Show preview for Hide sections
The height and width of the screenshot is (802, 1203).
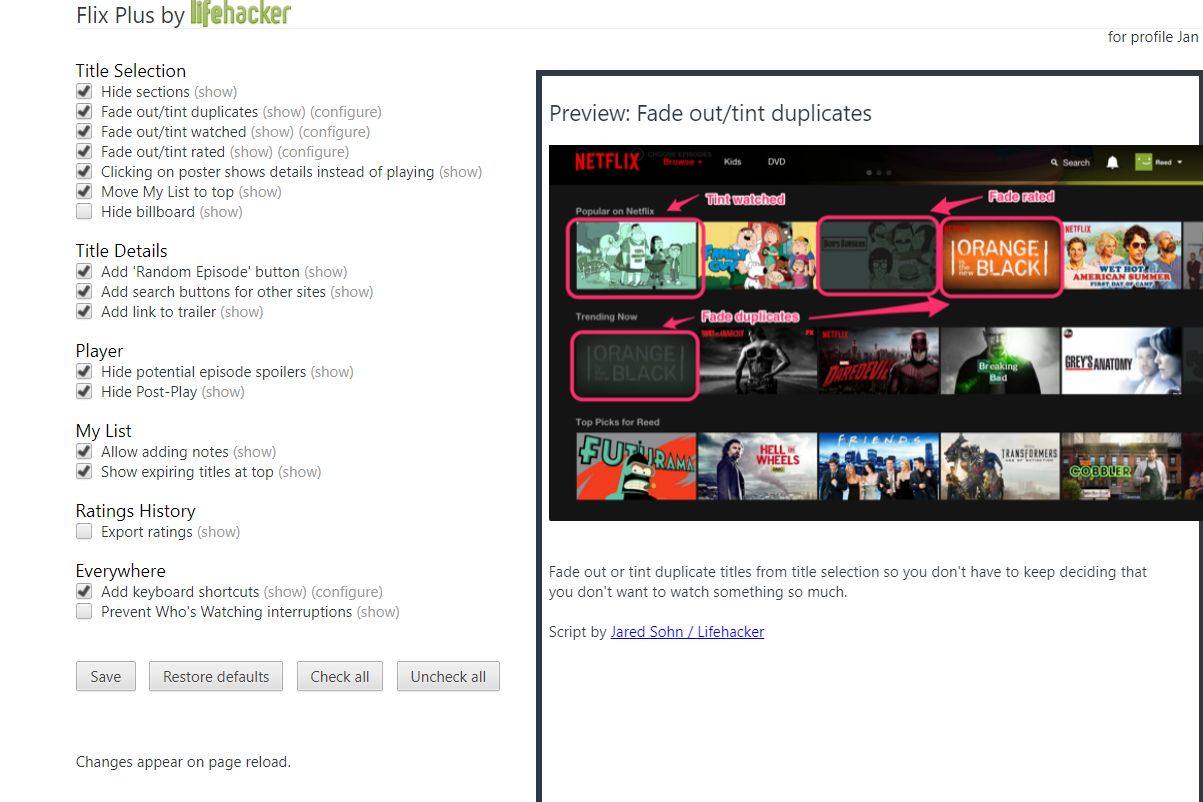(x=215, y=92)
